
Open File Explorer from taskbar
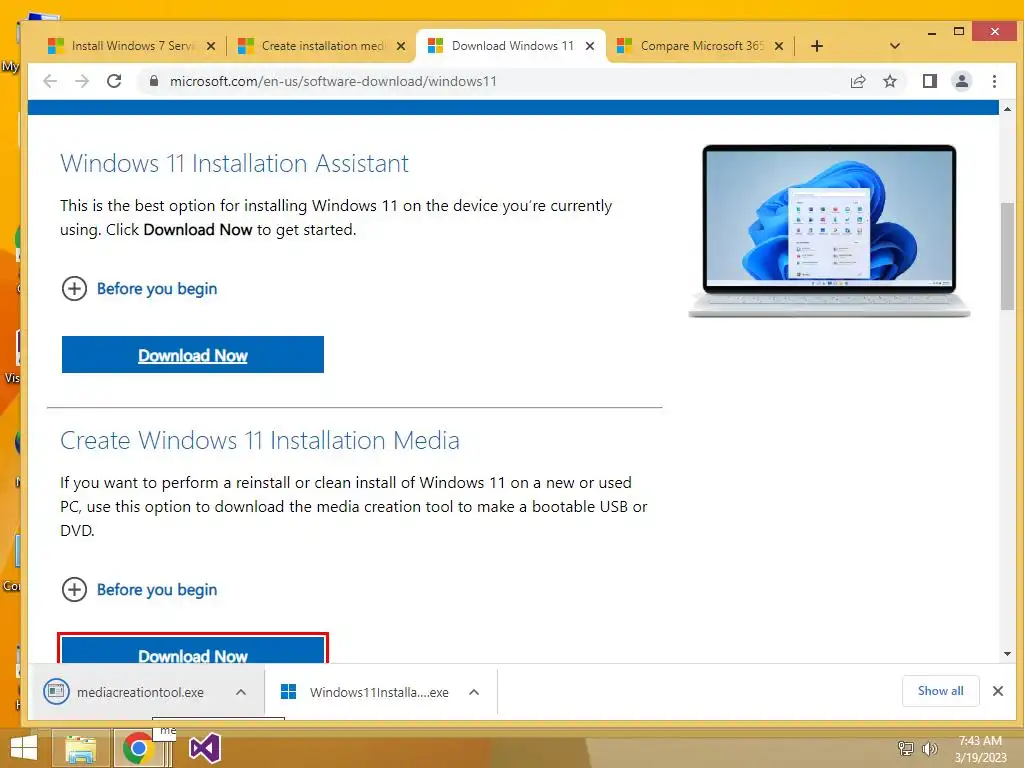coord(81,748)
